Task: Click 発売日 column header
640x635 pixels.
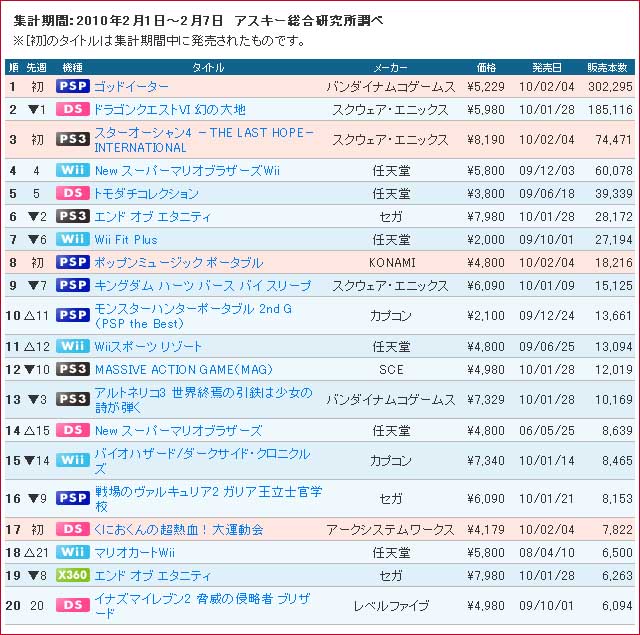Action: pyautogui.click(x=547, y=67)
